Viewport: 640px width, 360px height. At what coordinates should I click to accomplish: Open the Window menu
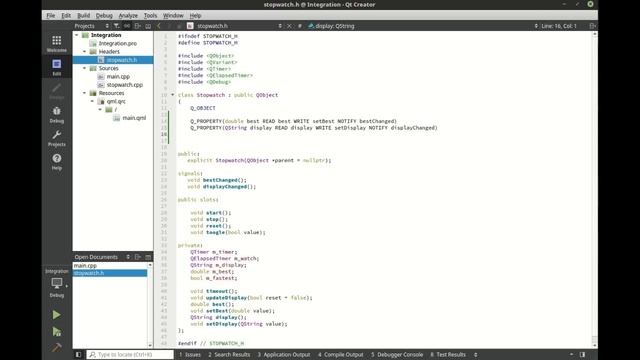click(x=173, y=16)
